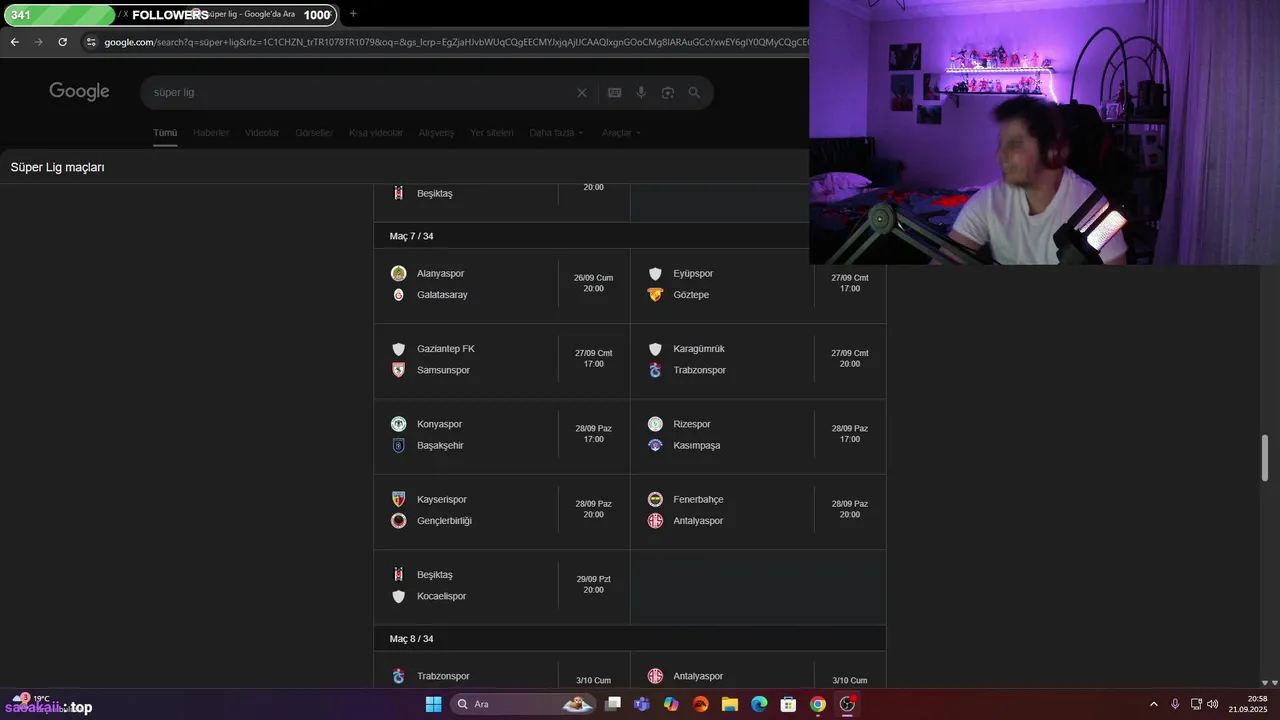Go back to the previous page
The image size is (1280, 720).
click(x=14, y=42)
